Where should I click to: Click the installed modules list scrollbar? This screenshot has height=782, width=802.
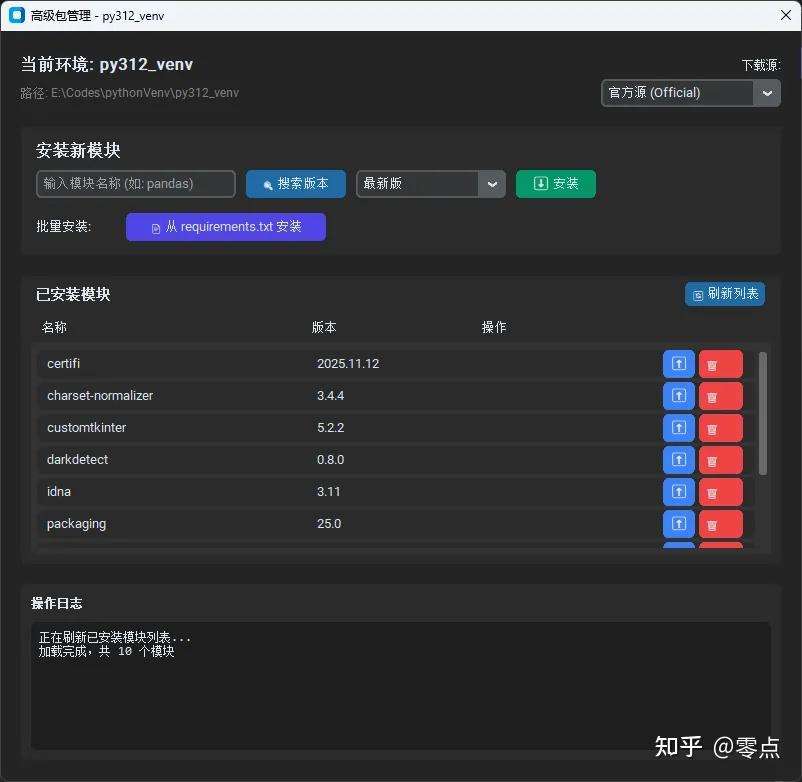pos(763,412)
